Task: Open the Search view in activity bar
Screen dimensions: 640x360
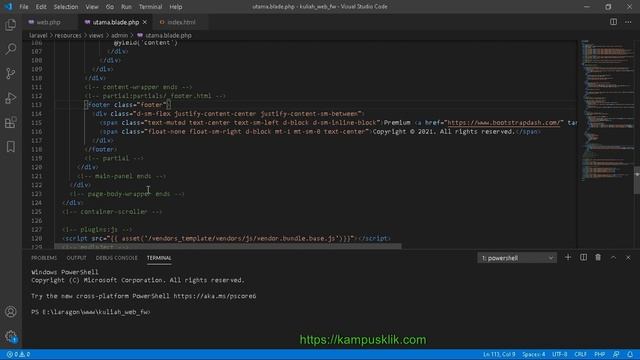Action: pos(11,49)
